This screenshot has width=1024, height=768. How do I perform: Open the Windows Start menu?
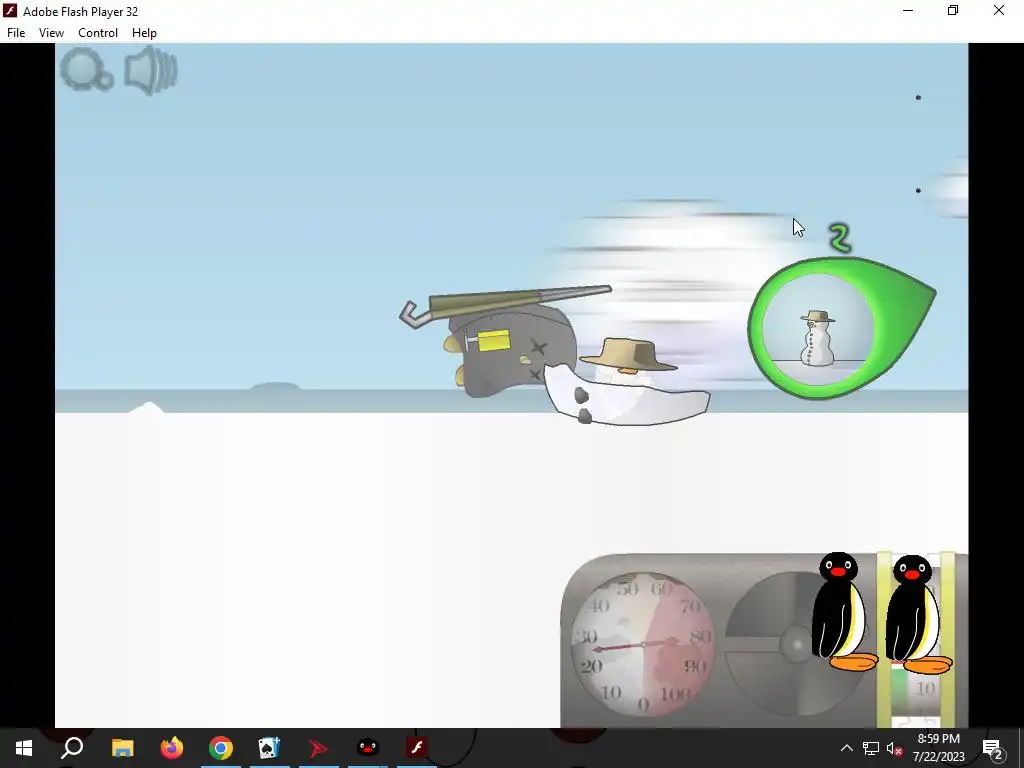click(x=24, y=748)
